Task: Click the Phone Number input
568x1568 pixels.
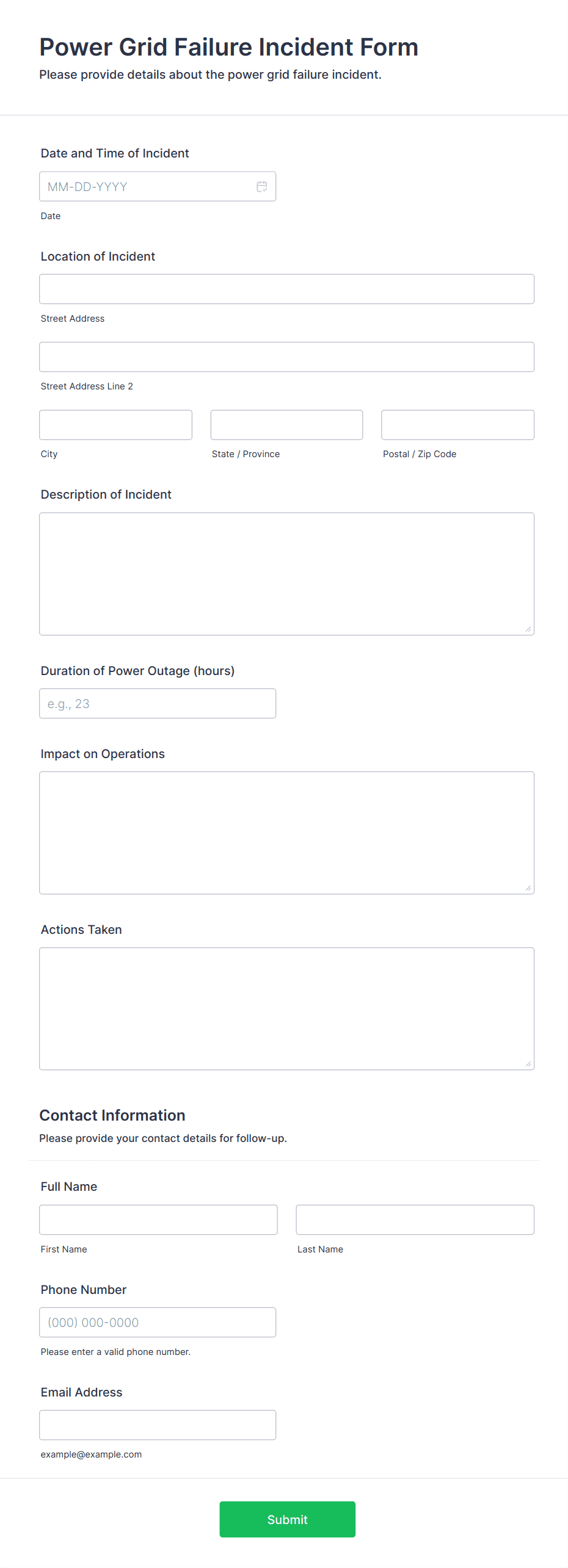Action: 158,1322
